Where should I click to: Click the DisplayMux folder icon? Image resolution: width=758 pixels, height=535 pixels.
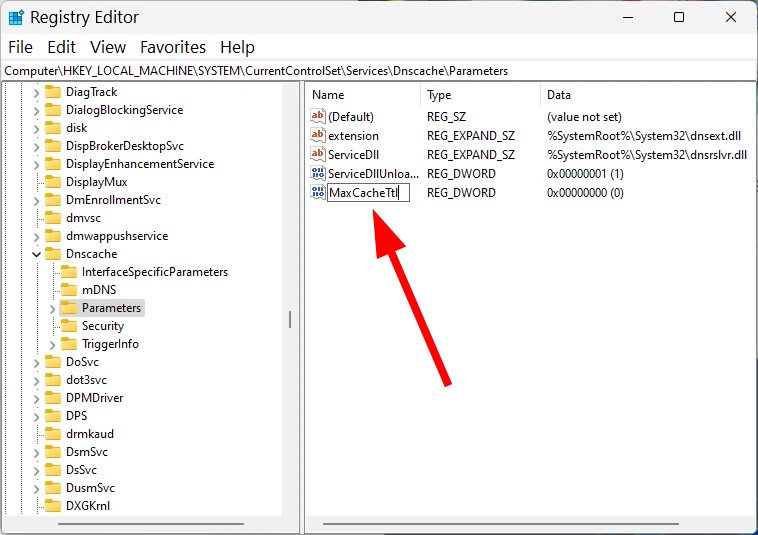pos(53,182)
